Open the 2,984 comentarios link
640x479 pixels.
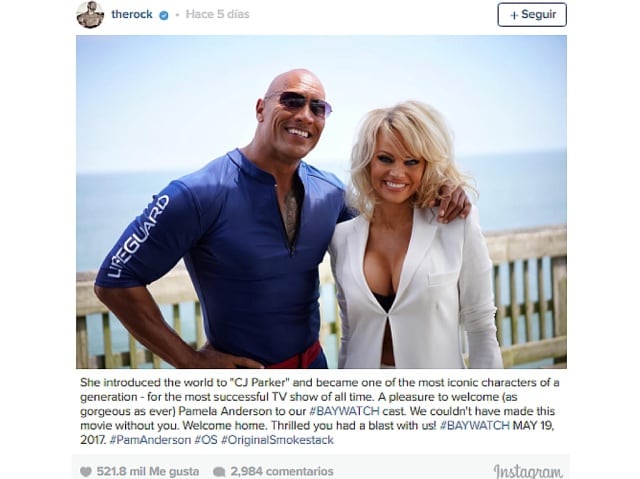[x=282, y=472]
